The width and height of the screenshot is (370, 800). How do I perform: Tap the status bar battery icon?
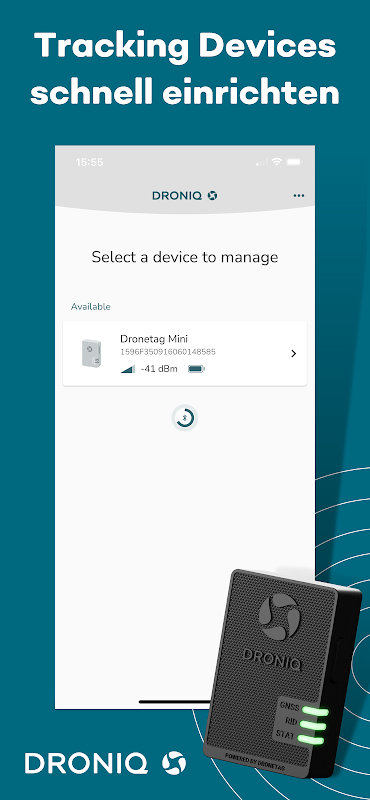[294, 162]
